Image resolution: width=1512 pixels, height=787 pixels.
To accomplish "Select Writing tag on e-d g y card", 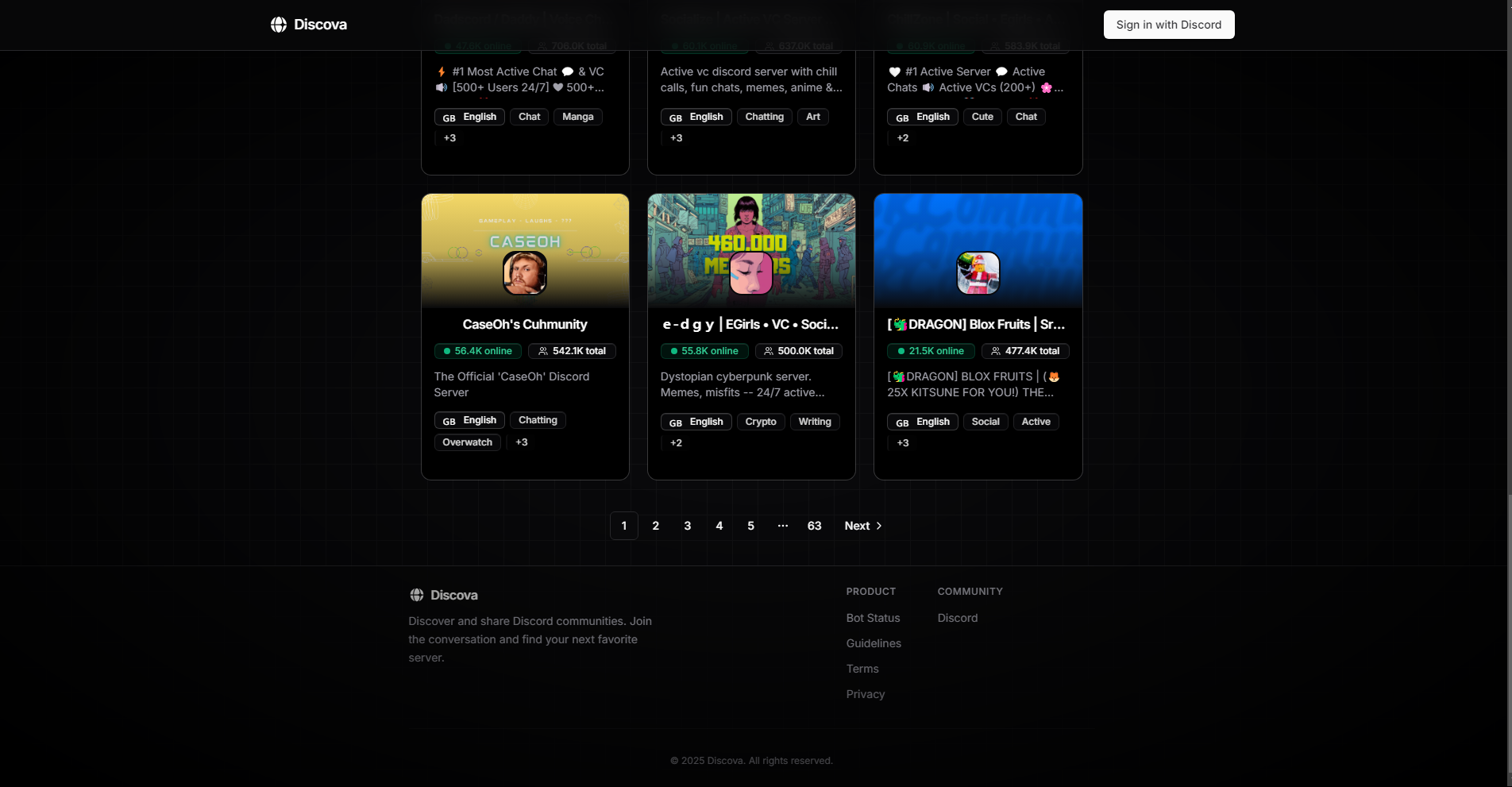I will pyautogui.click(x=815, y=422).
